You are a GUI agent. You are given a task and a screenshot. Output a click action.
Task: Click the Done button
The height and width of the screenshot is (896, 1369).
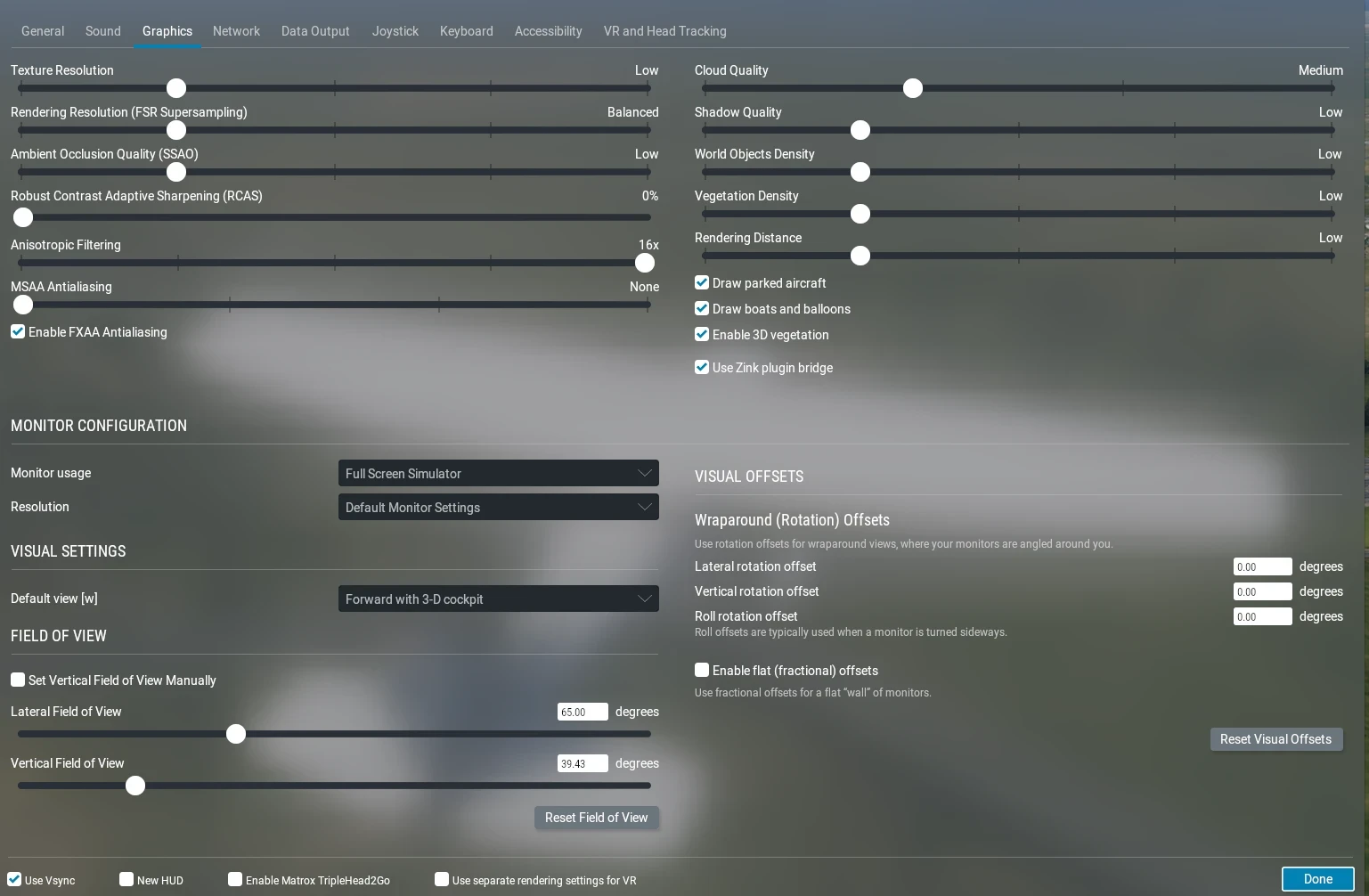pyautogui.click(x=1318, y=879)
